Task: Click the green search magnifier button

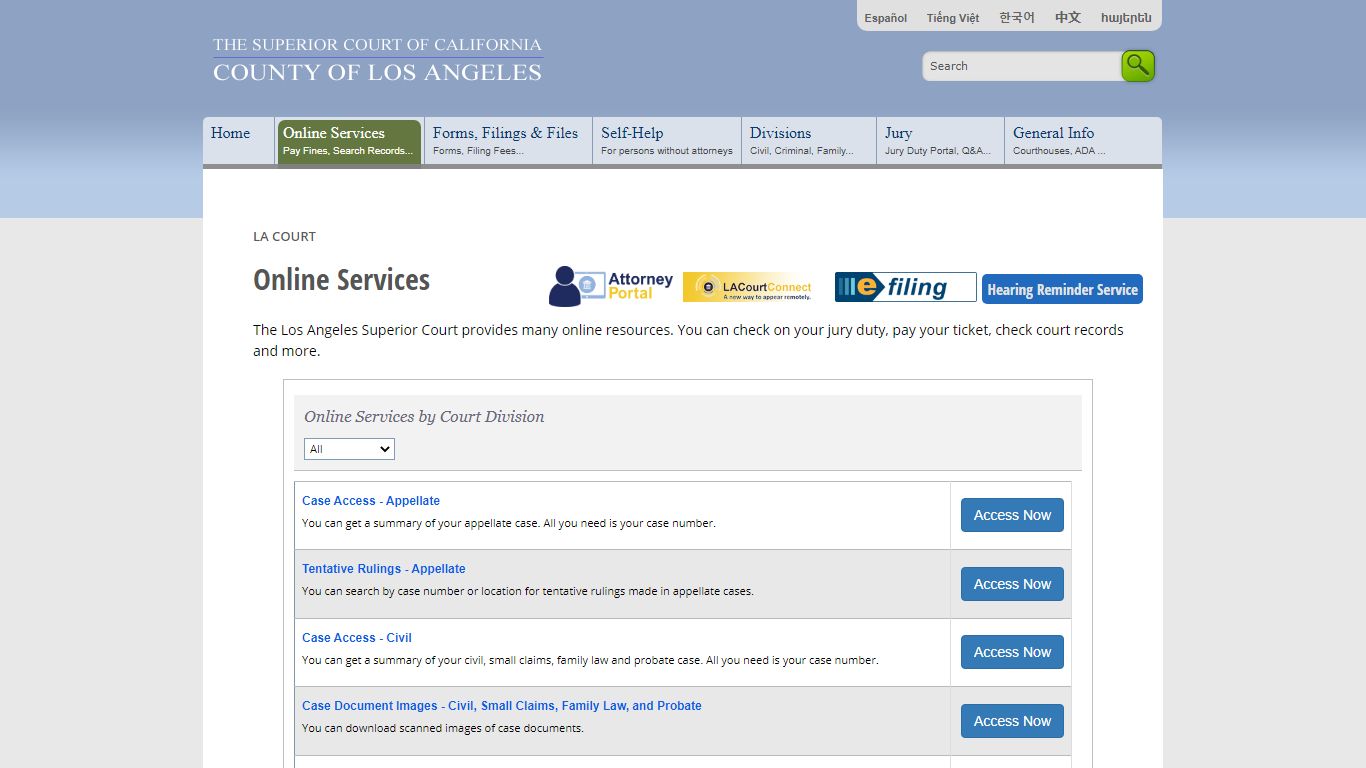Action: coord(1138,66)
